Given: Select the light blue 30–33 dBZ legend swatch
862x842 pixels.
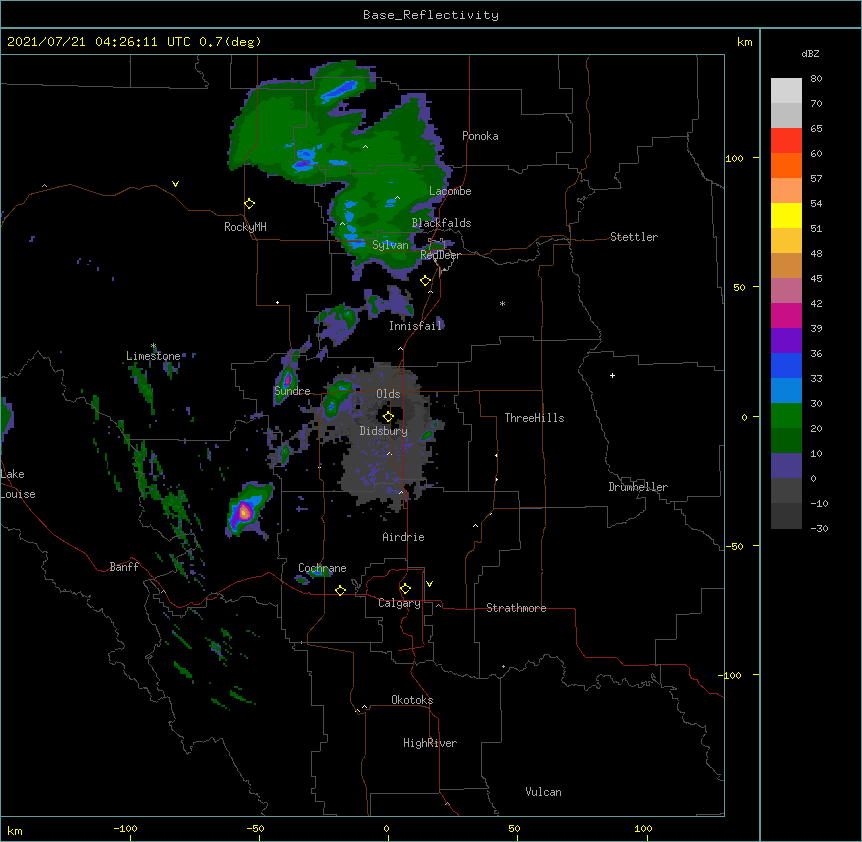Looking at the screenshot, I should tap(786, 390).
